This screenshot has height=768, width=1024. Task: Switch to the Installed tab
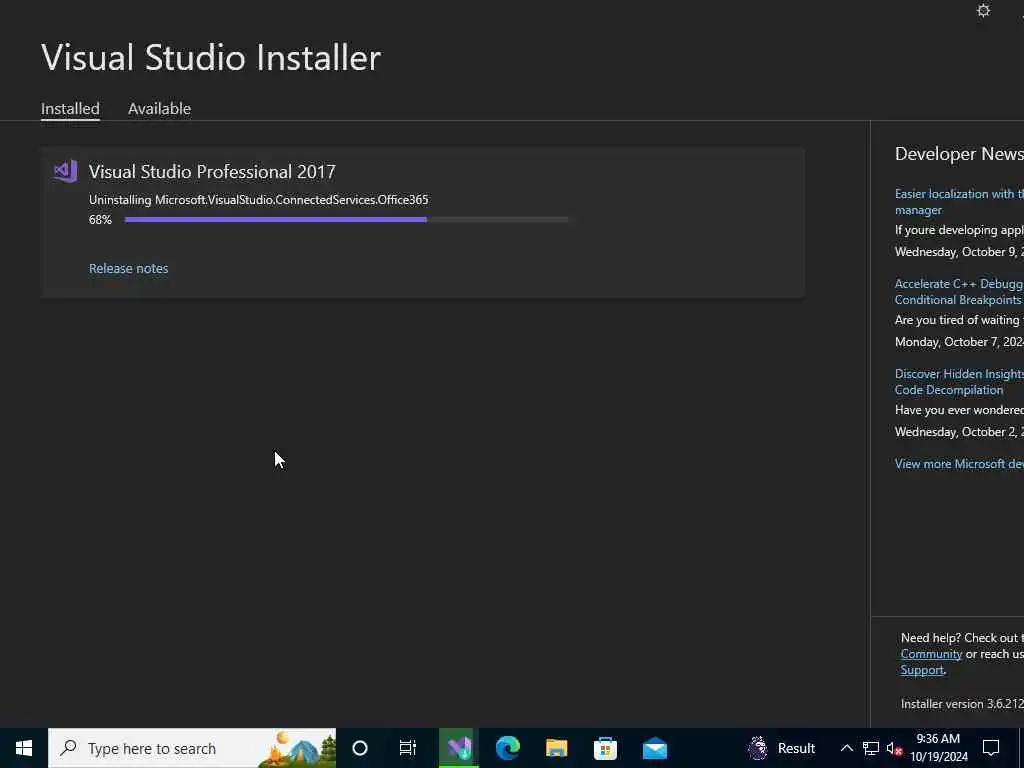pyautogui.click(x=70, y=108)
